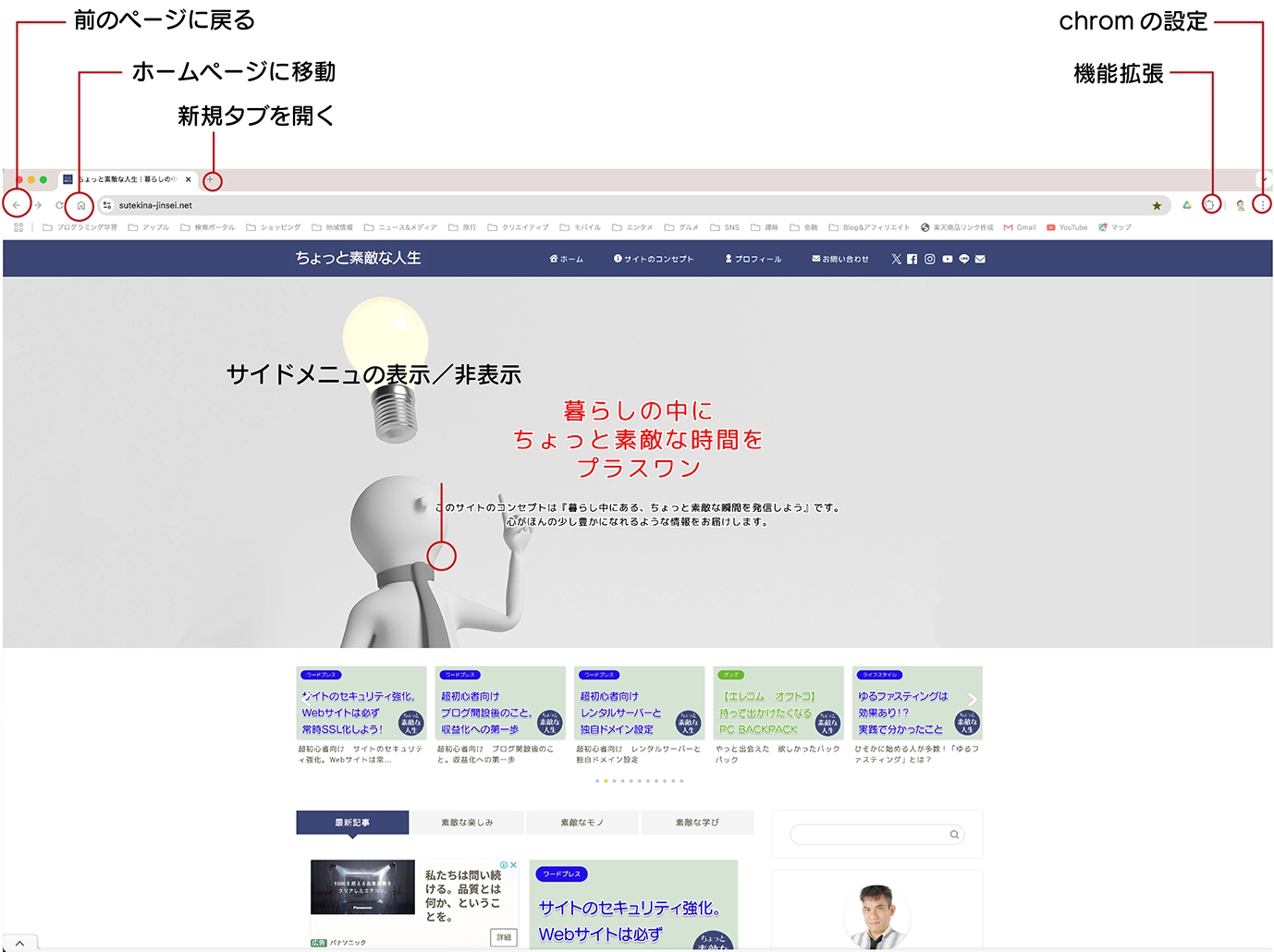Click the sidebar search input field
The width and height of the screenshot is (1274, 952).
pyautogui.click(x=869, y=835)
